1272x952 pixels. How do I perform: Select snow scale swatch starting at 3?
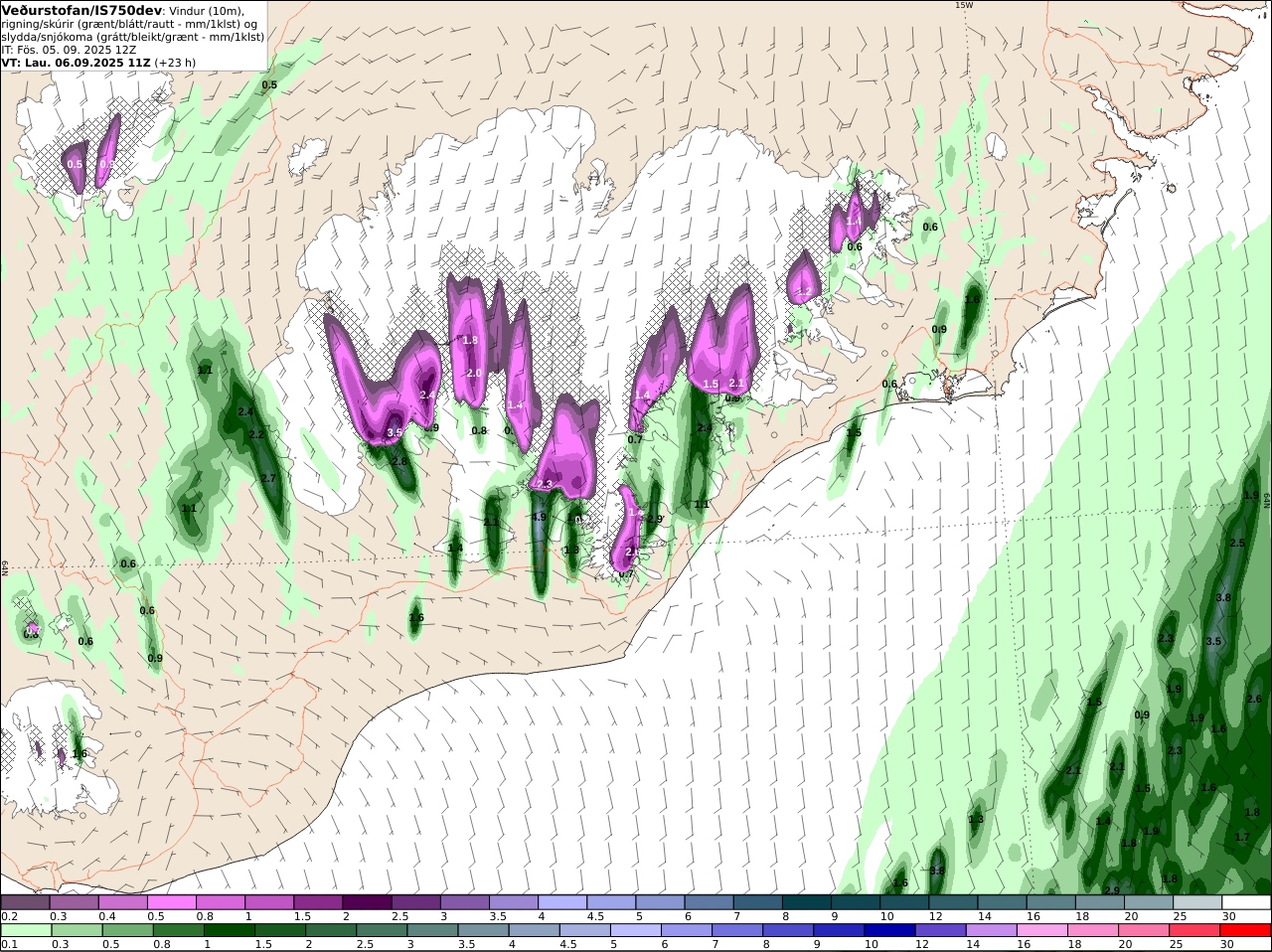[x=465, y=902]
